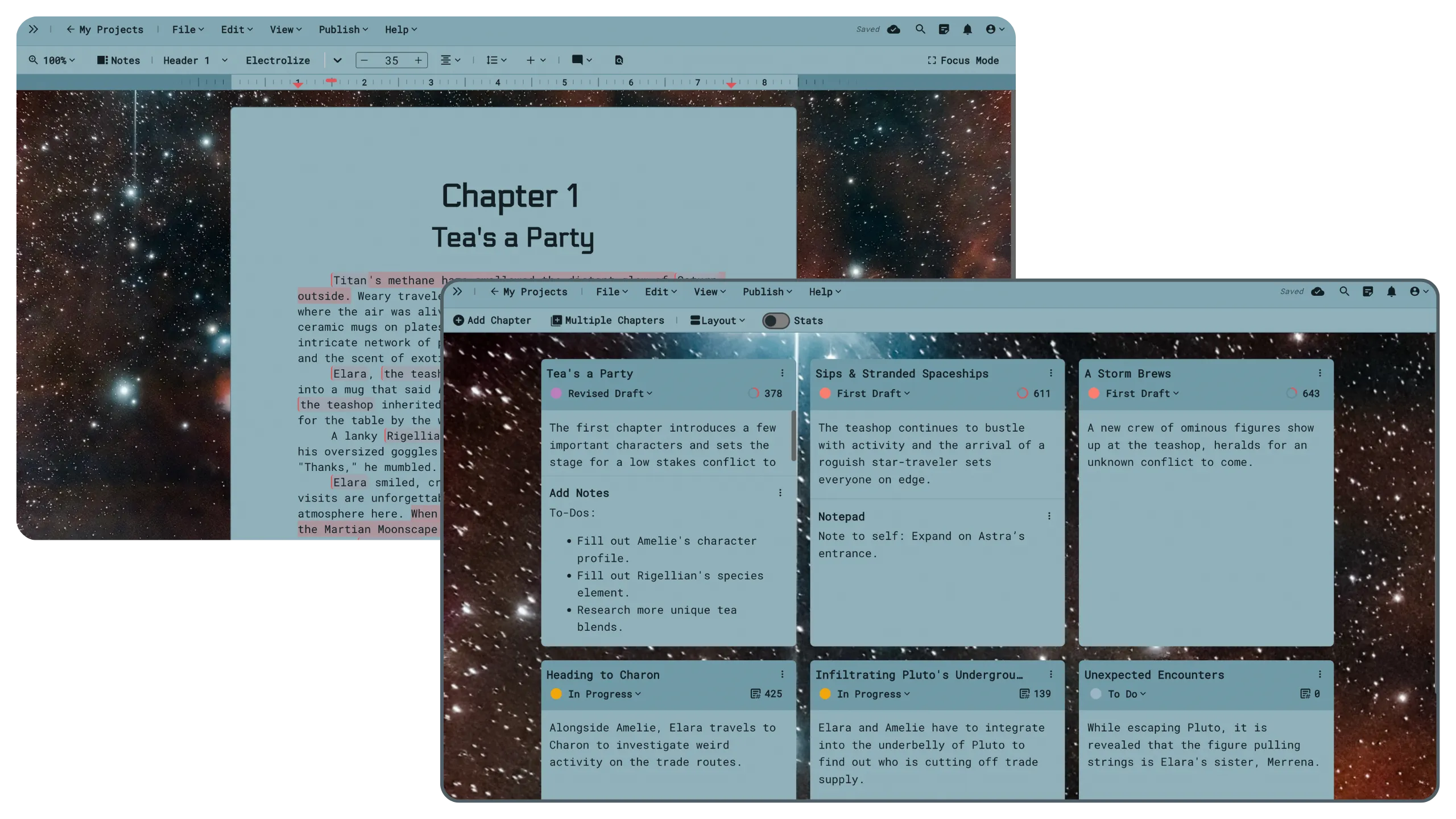Click the right margin marker on ruler
This screenshot has width=1456, height=819.
coord(731,85)
